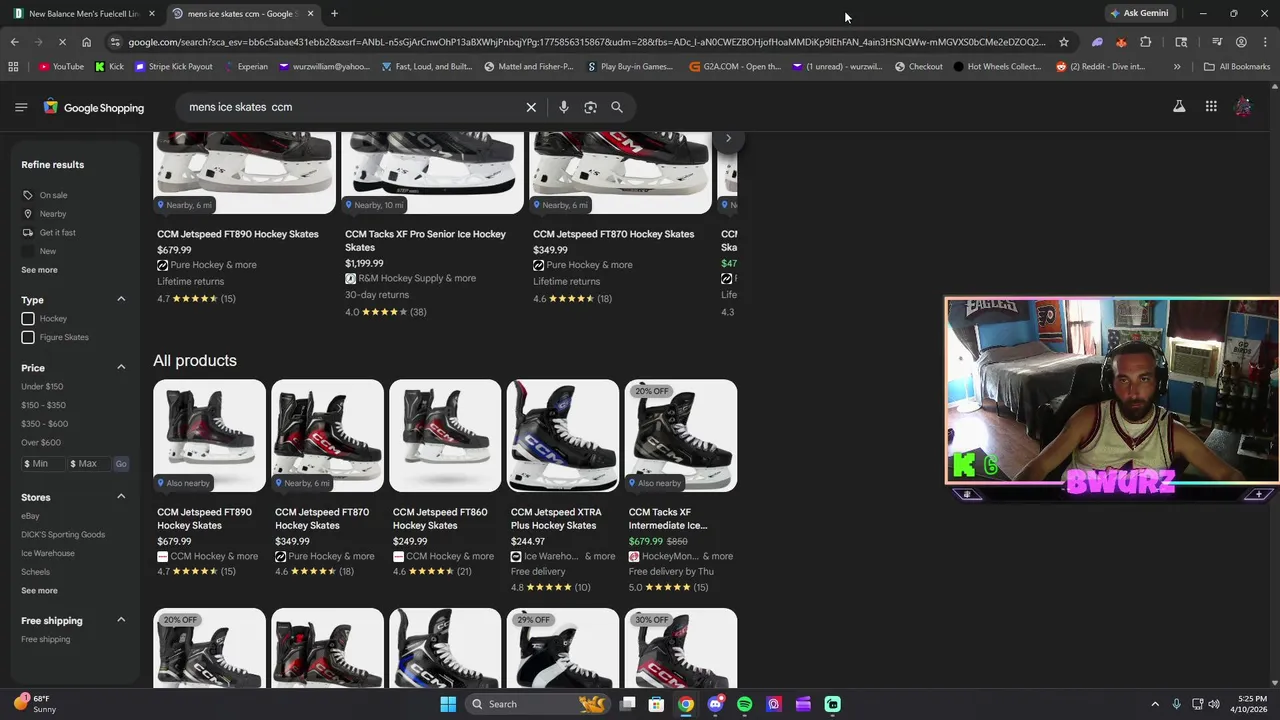Open Spotify from the taskbar
The height and width of the screenshot is (720, 1280).
pyautogui.click(x=744, y=704)
